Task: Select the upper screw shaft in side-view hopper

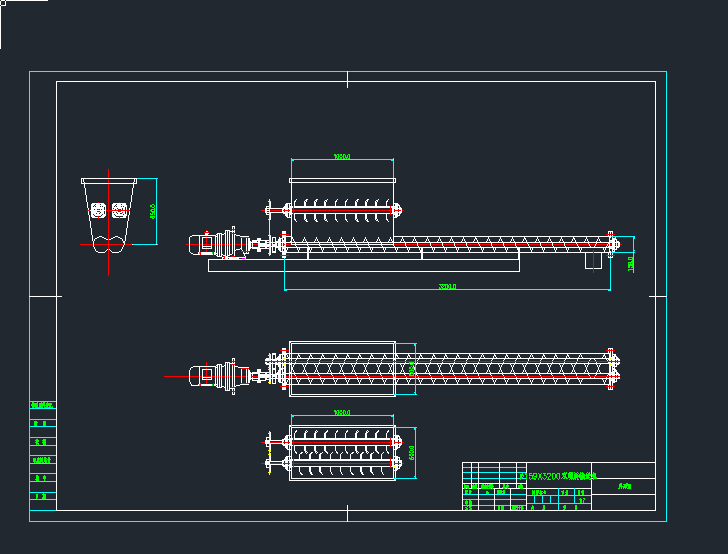Action: pyautogui.click(x=342, y=209)
